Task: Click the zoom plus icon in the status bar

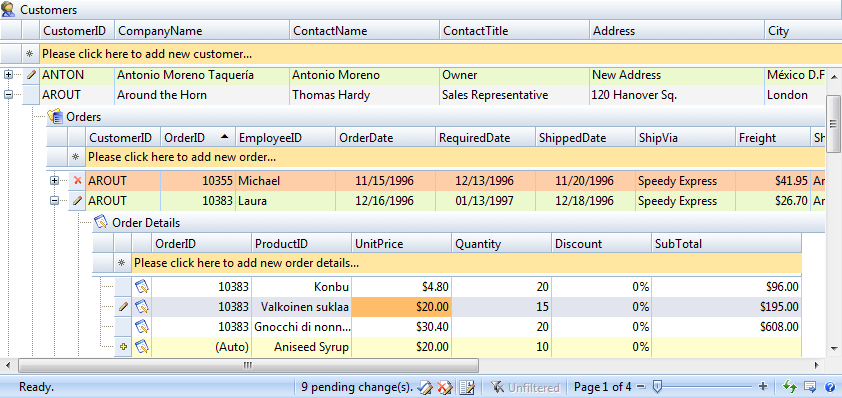Action: [763, 386]
